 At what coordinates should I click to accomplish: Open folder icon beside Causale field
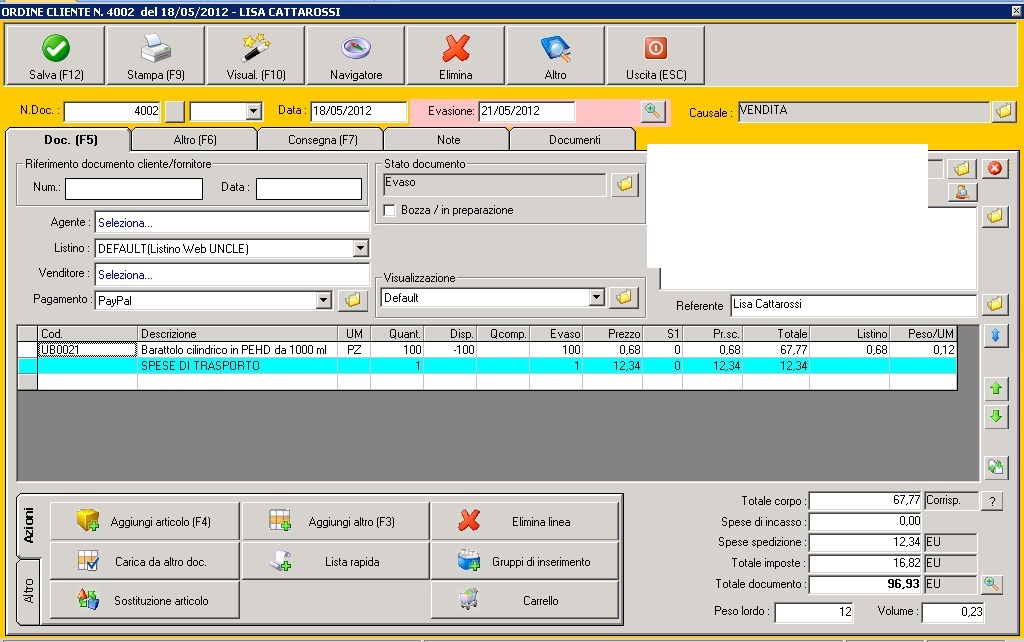pos(1004,111)
